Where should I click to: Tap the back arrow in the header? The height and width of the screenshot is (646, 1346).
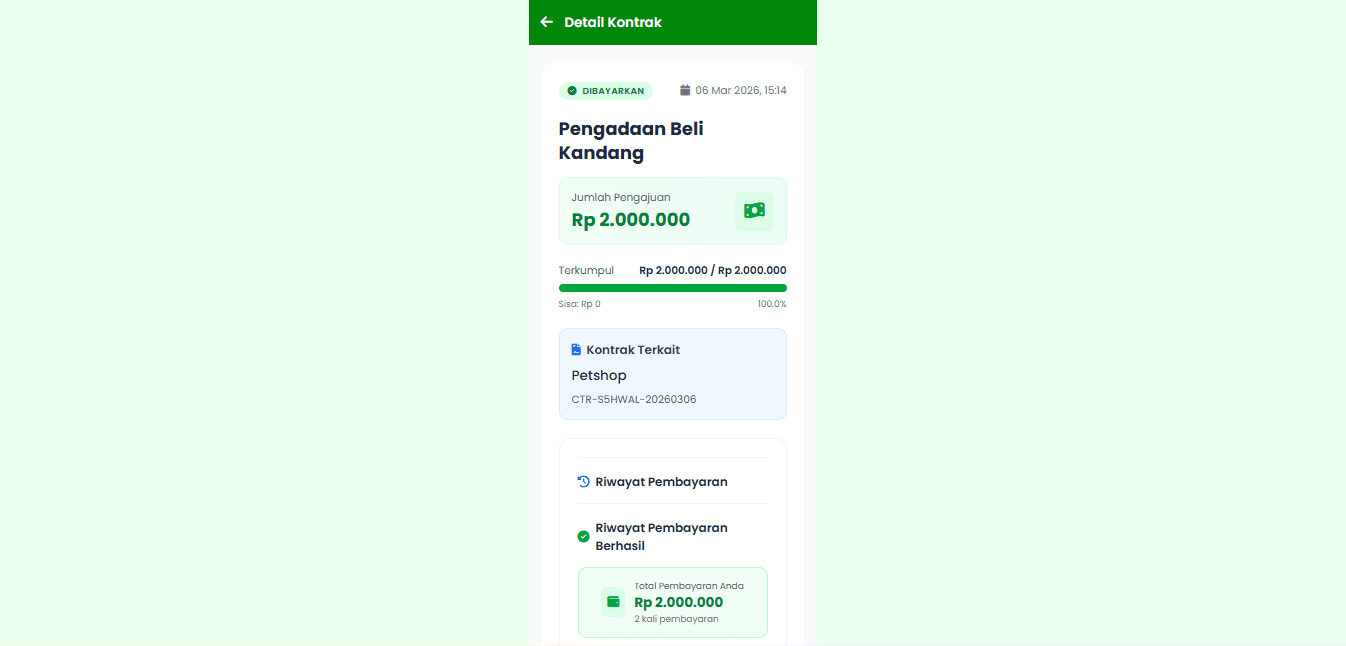tap(546, 21)
